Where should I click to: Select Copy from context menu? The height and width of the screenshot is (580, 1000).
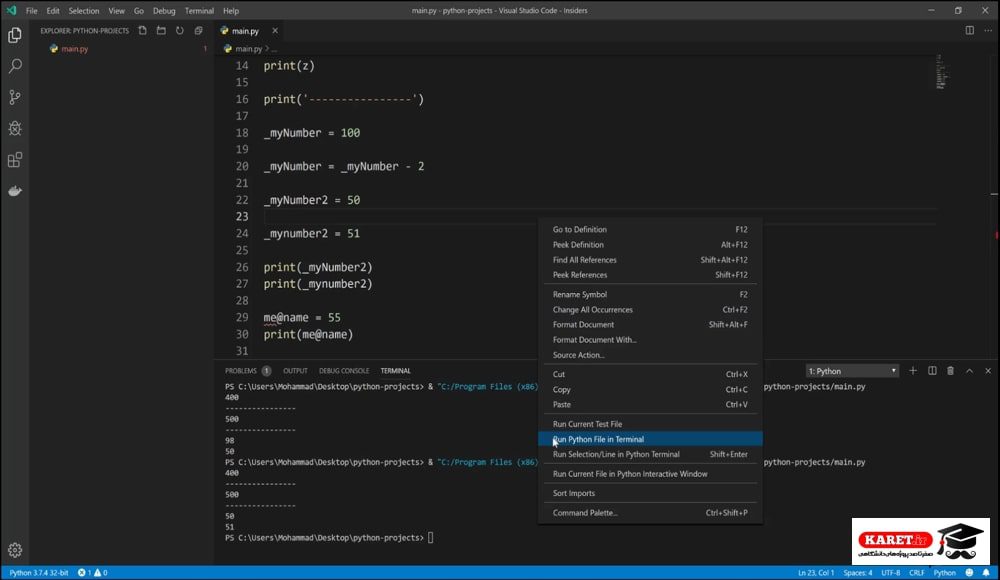[x=650, y=390]
